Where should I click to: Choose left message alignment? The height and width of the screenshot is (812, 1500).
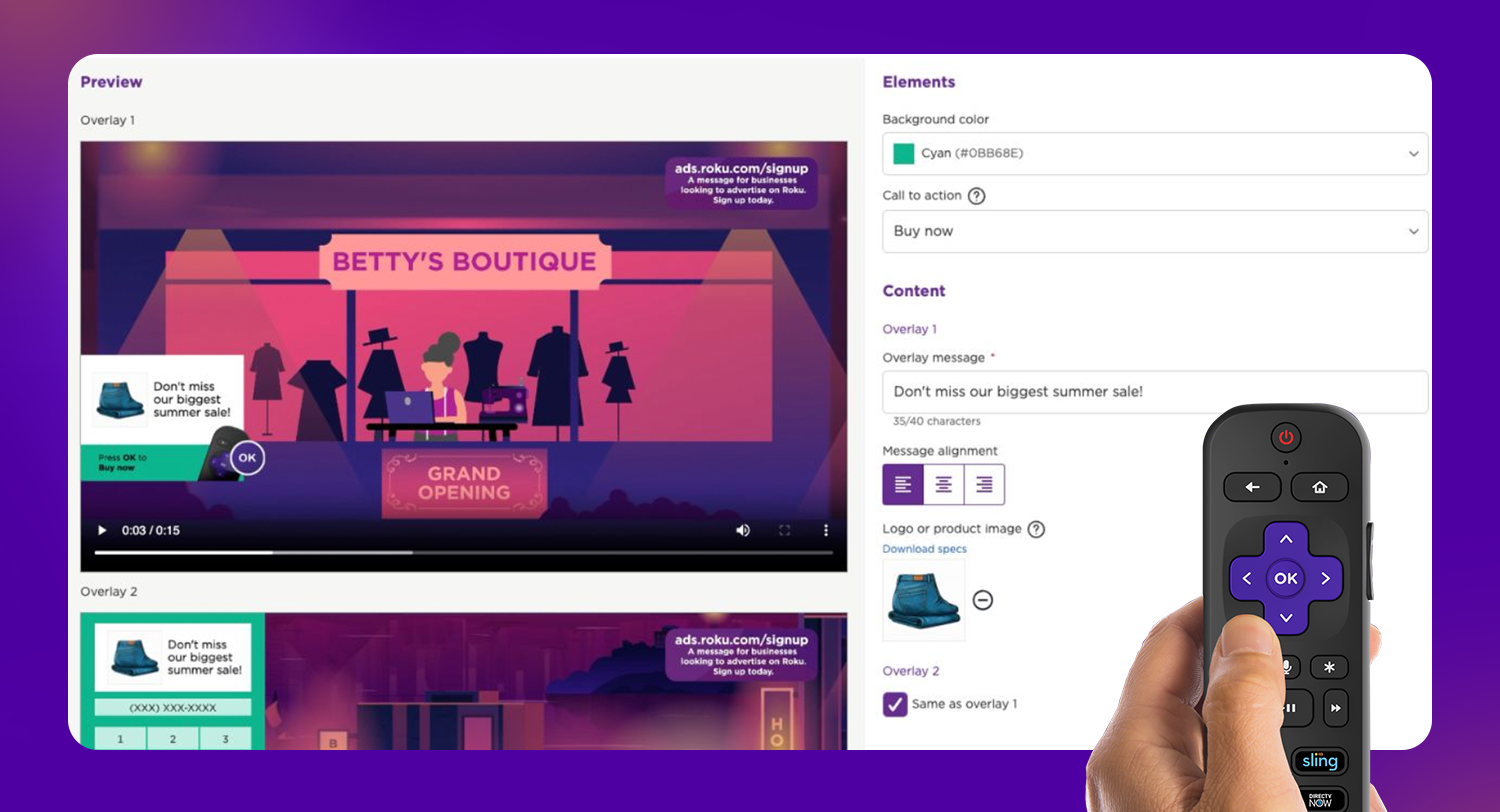coord(903,485)
